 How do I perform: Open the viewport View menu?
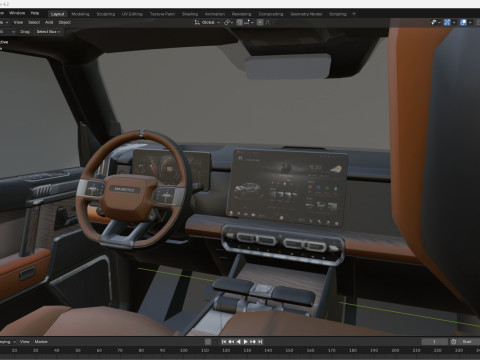pos(18,22)
